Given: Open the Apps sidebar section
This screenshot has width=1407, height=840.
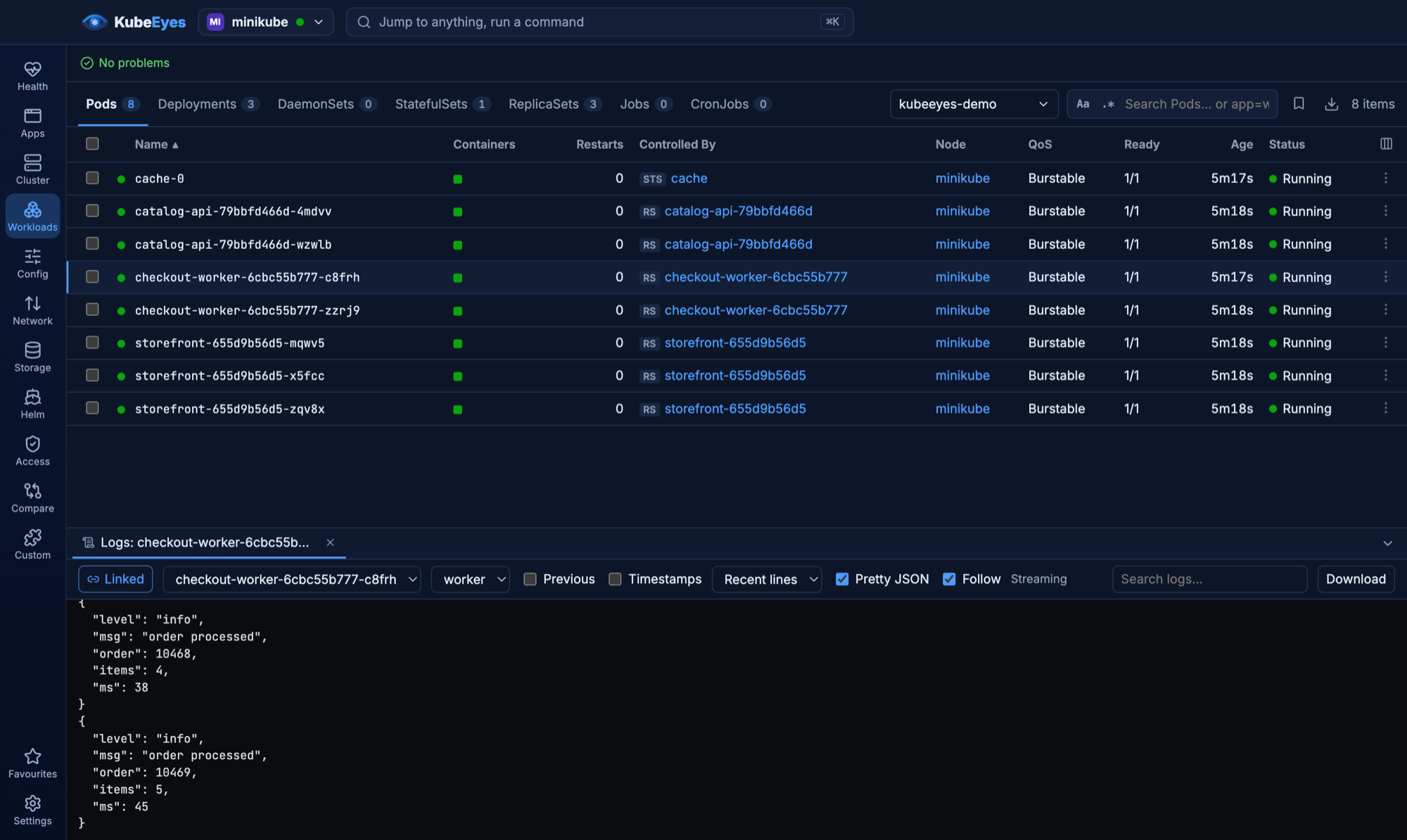Looking at the screenshot, I should [32, 123].
